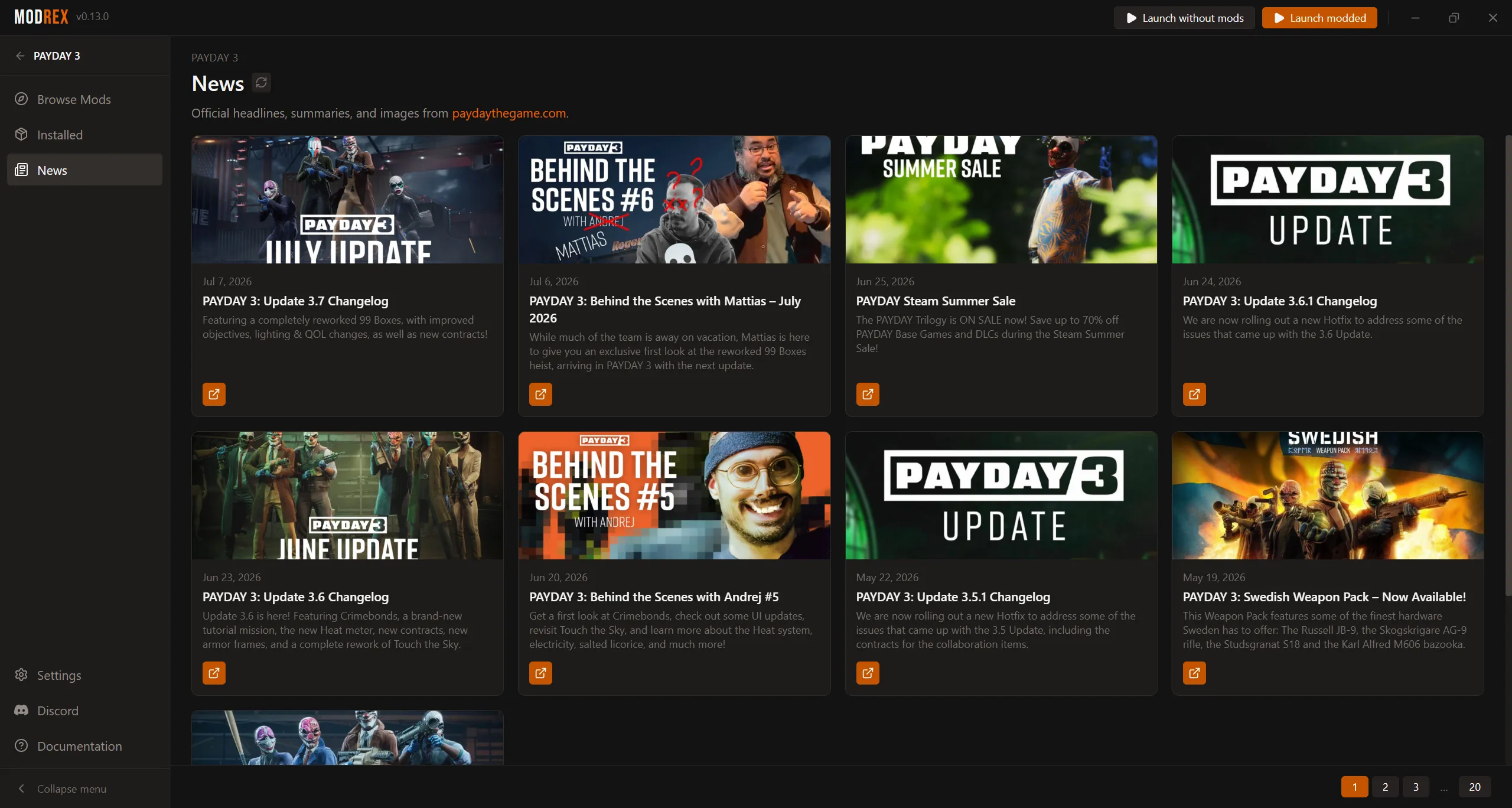1512x808 pixels.
Task: Go to news page 1
Action: (1355, 787)
